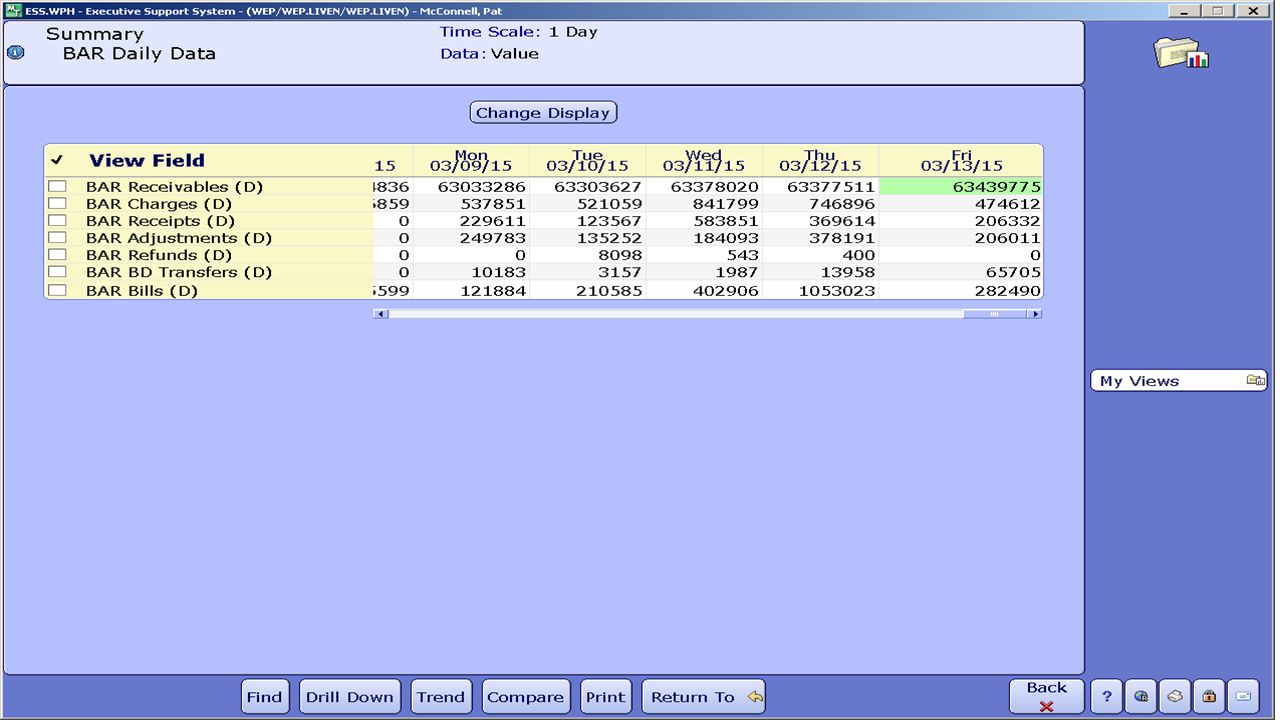Click the Compare button

[526, 697]
